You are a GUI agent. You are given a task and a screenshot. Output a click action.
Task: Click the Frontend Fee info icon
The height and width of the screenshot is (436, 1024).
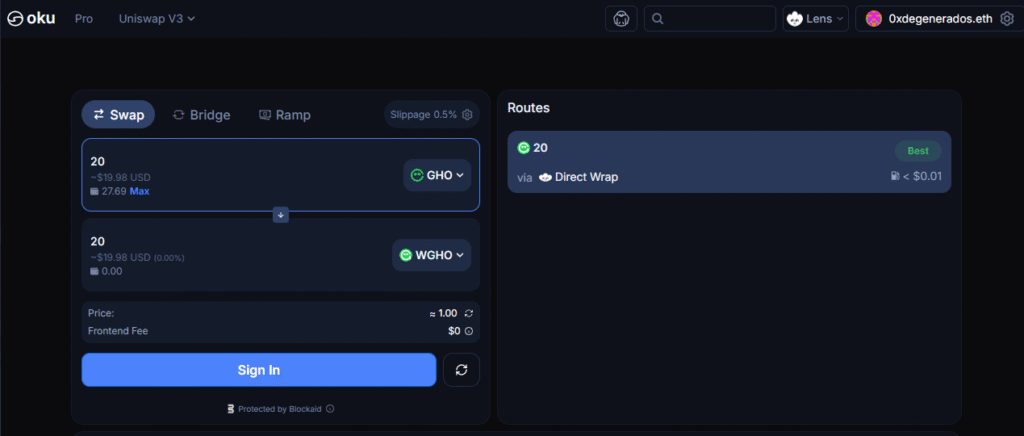(x=469, y=331)
